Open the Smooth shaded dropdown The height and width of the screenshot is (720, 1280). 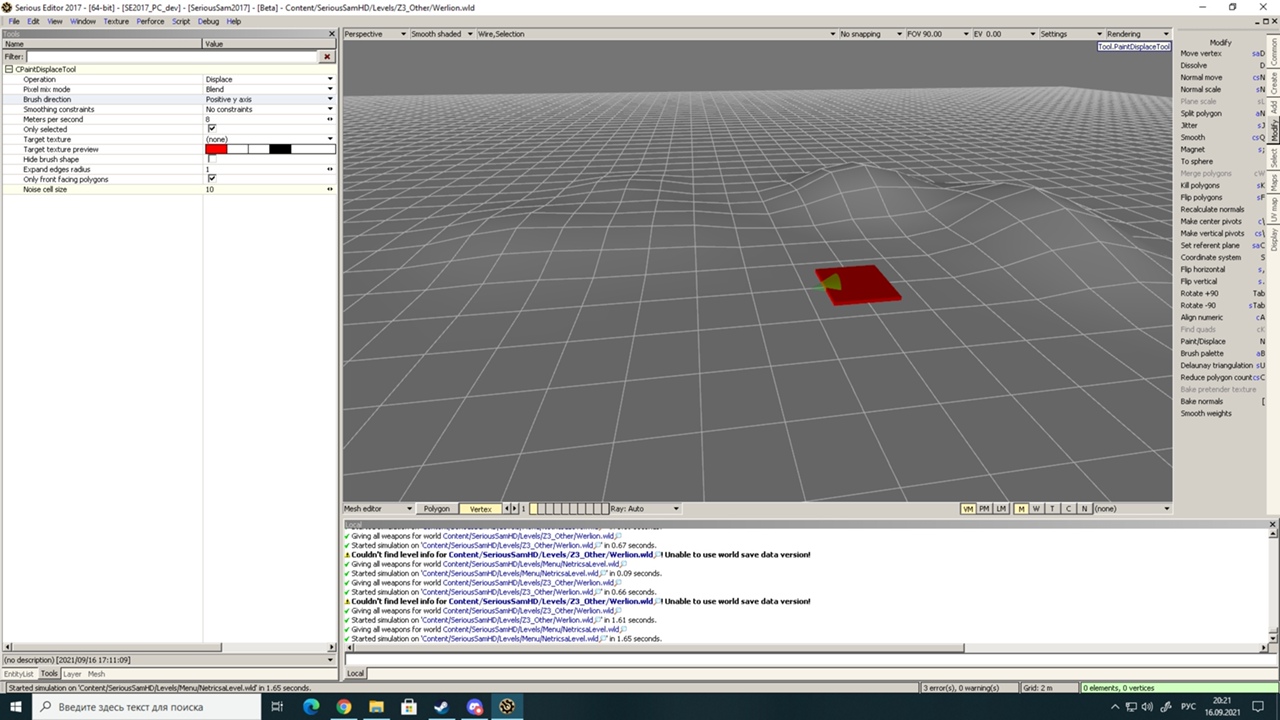point(441,34)
